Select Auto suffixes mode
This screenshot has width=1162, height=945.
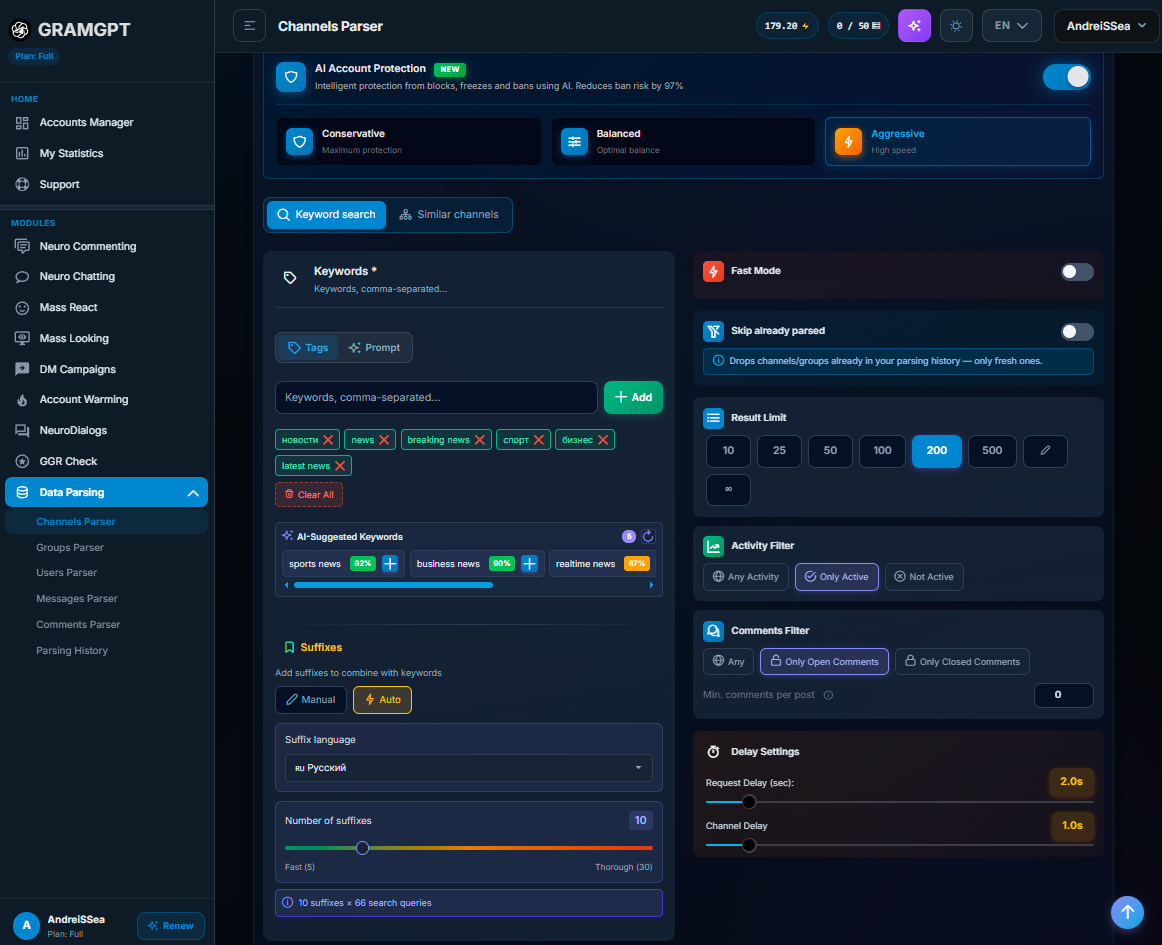382,700
